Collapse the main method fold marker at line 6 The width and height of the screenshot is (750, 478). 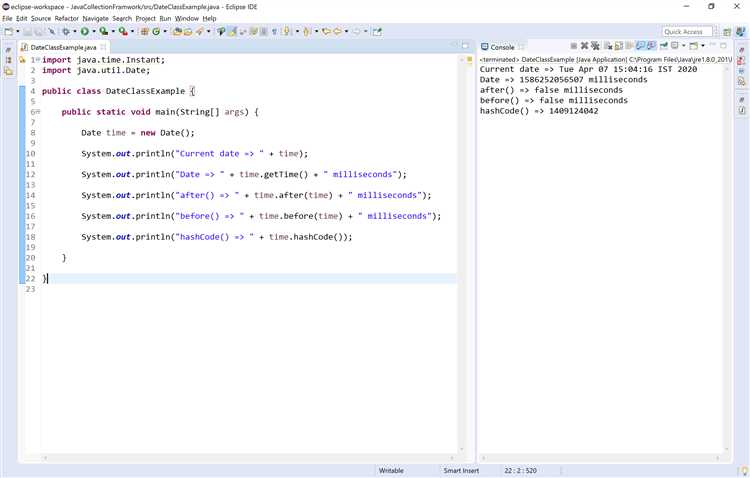pyautogui.click(x=38, y=112)
